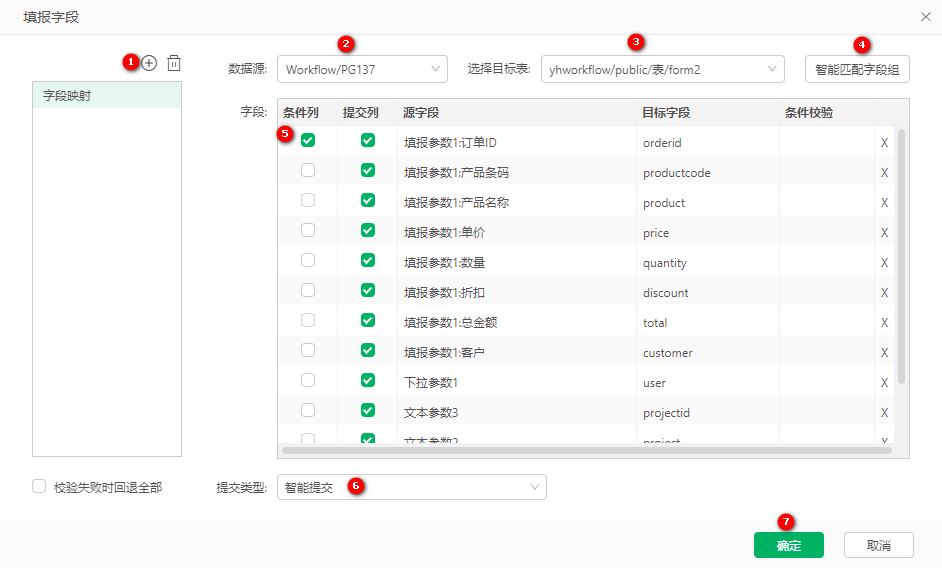Image resolution: width=942 pixels, height=568 pixels.
Task: Check 条件列 for 客户 row
Action: point(308,350)
